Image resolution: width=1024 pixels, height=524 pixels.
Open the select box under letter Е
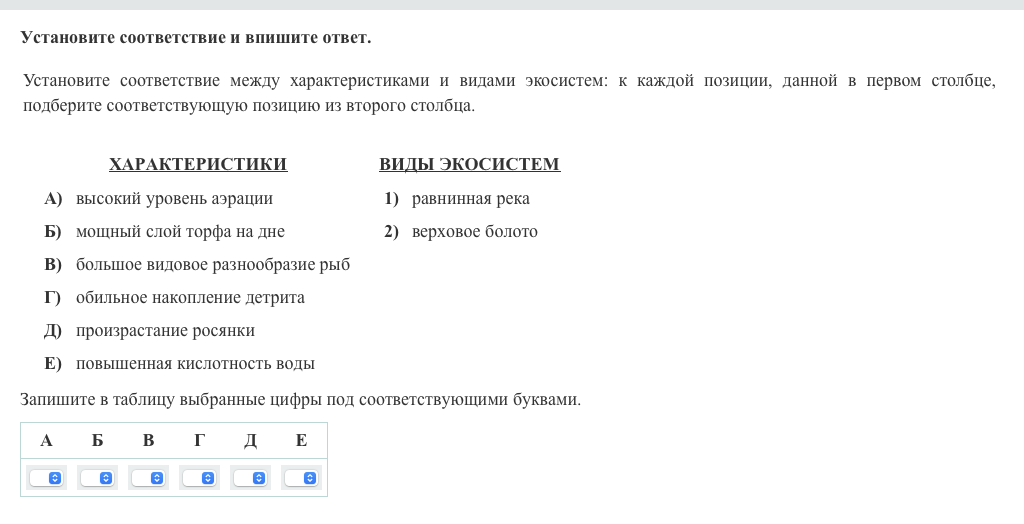point(301,478)
